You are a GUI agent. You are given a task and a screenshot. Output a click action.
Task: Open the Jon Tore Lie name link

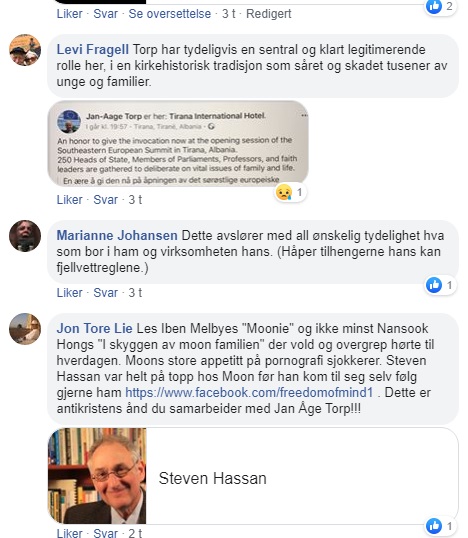coord(94,328)
